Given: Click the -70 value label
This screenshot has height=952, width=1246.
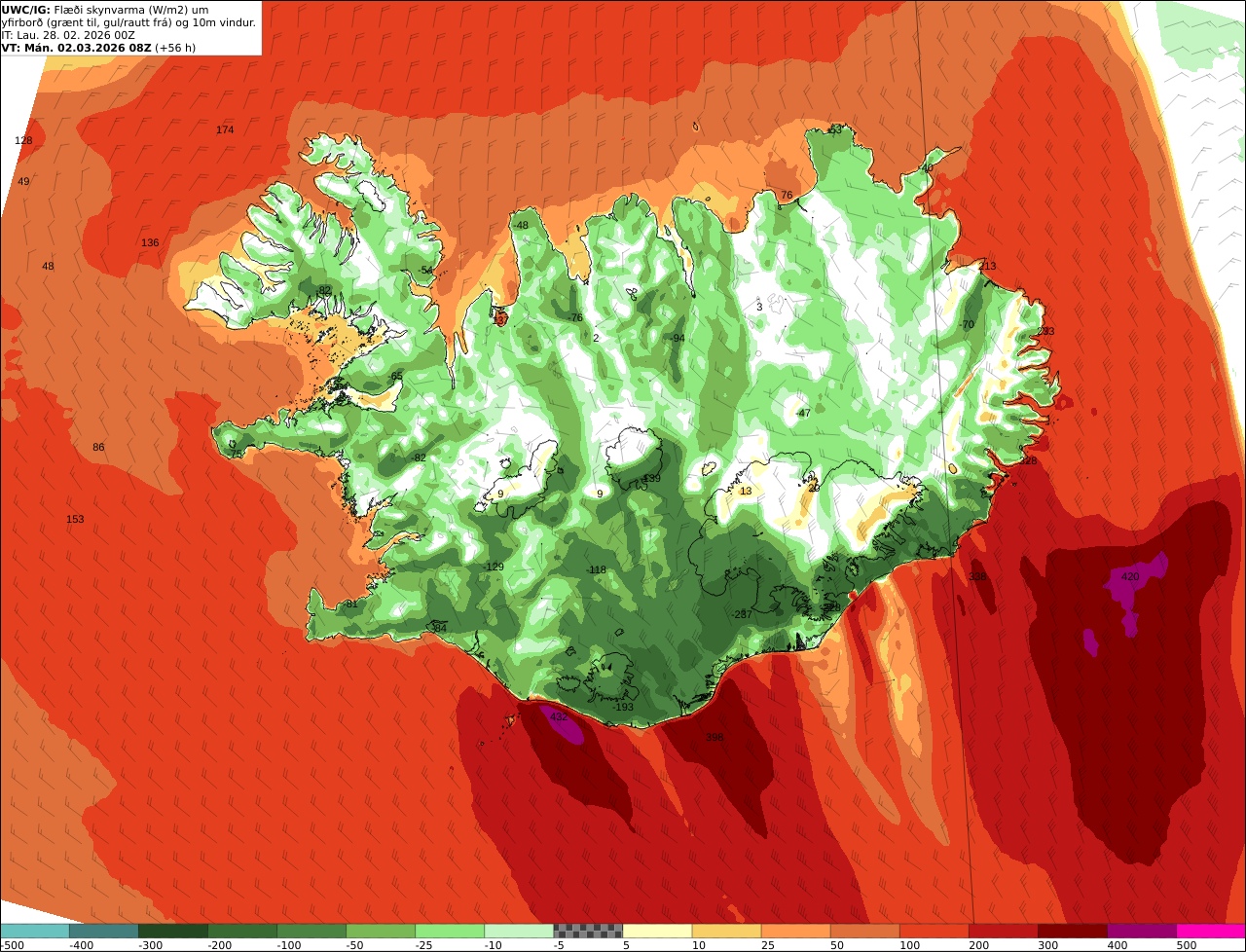Looking at the screenshot, I should tap(966, 324).
